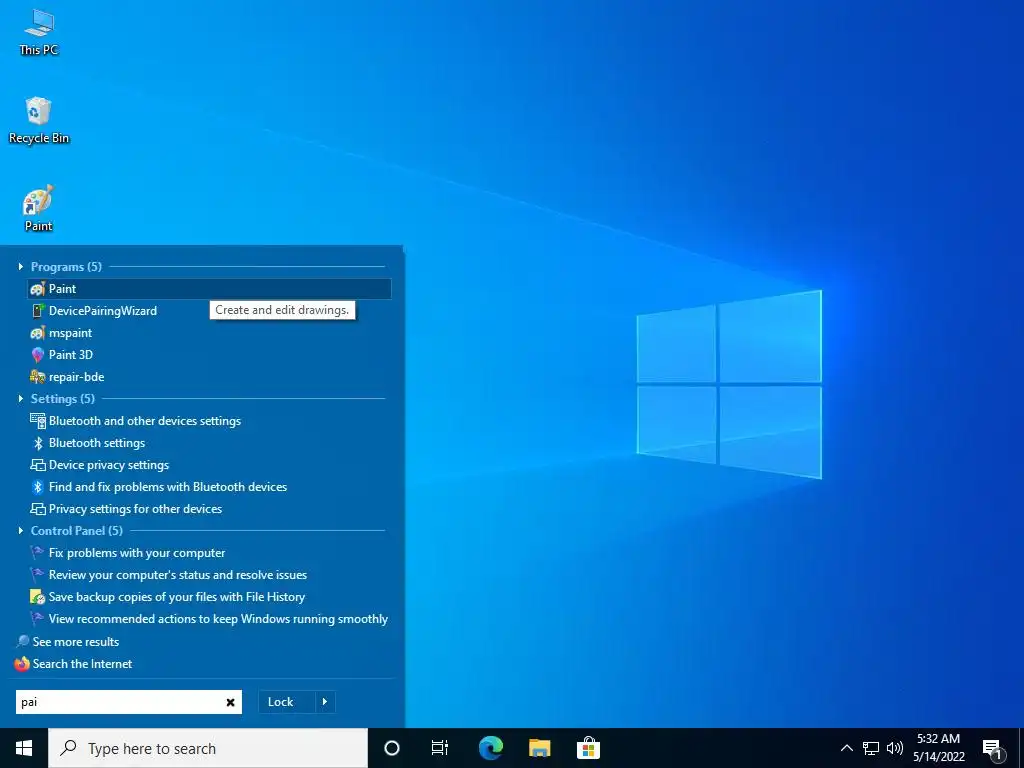
Task: Open the volume tray icon
Action: (x=895, y=748)
